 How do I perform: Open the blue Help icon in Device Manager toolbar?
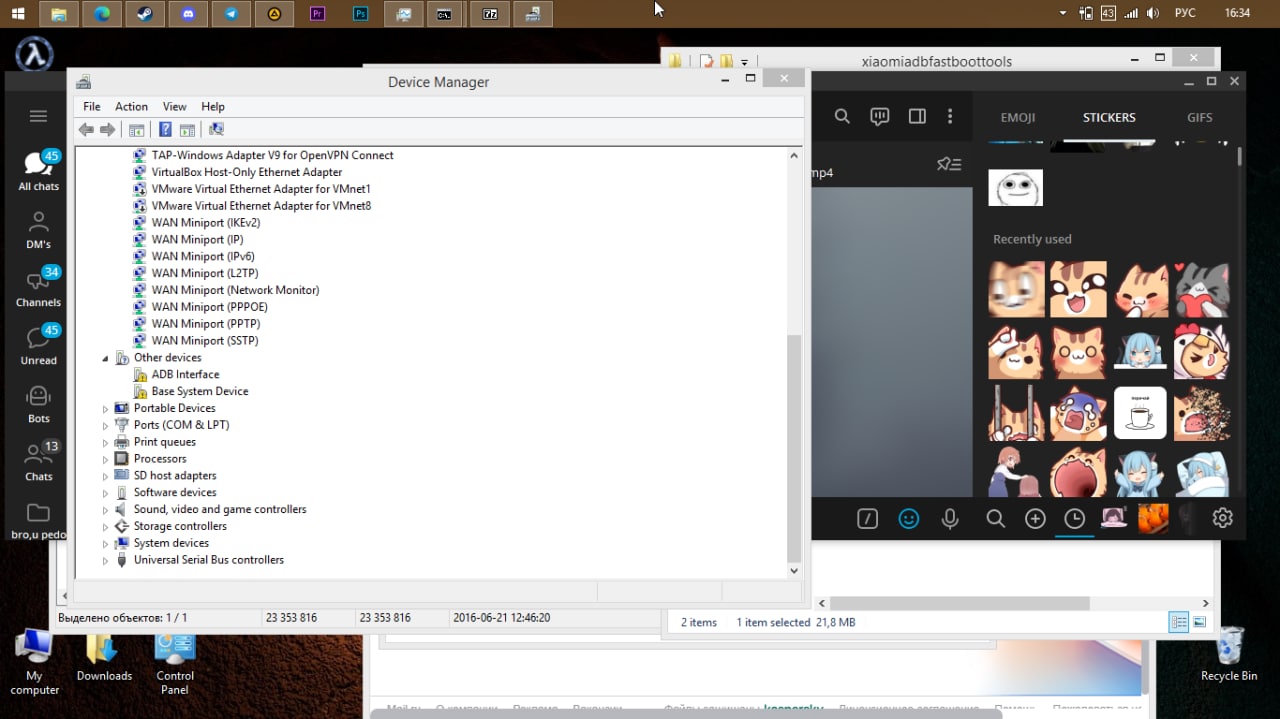166,129
